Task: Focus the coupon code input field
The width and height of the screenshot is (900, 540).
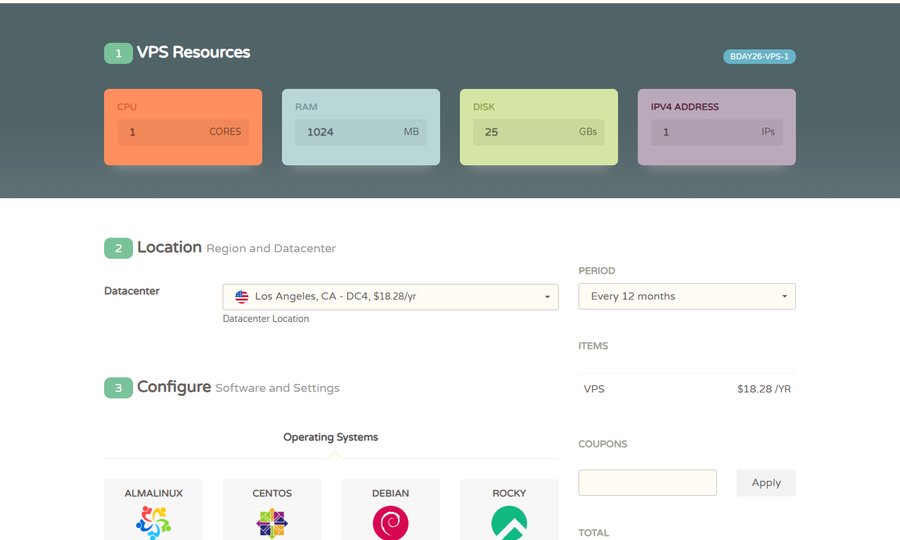Action: click(647, 483)
